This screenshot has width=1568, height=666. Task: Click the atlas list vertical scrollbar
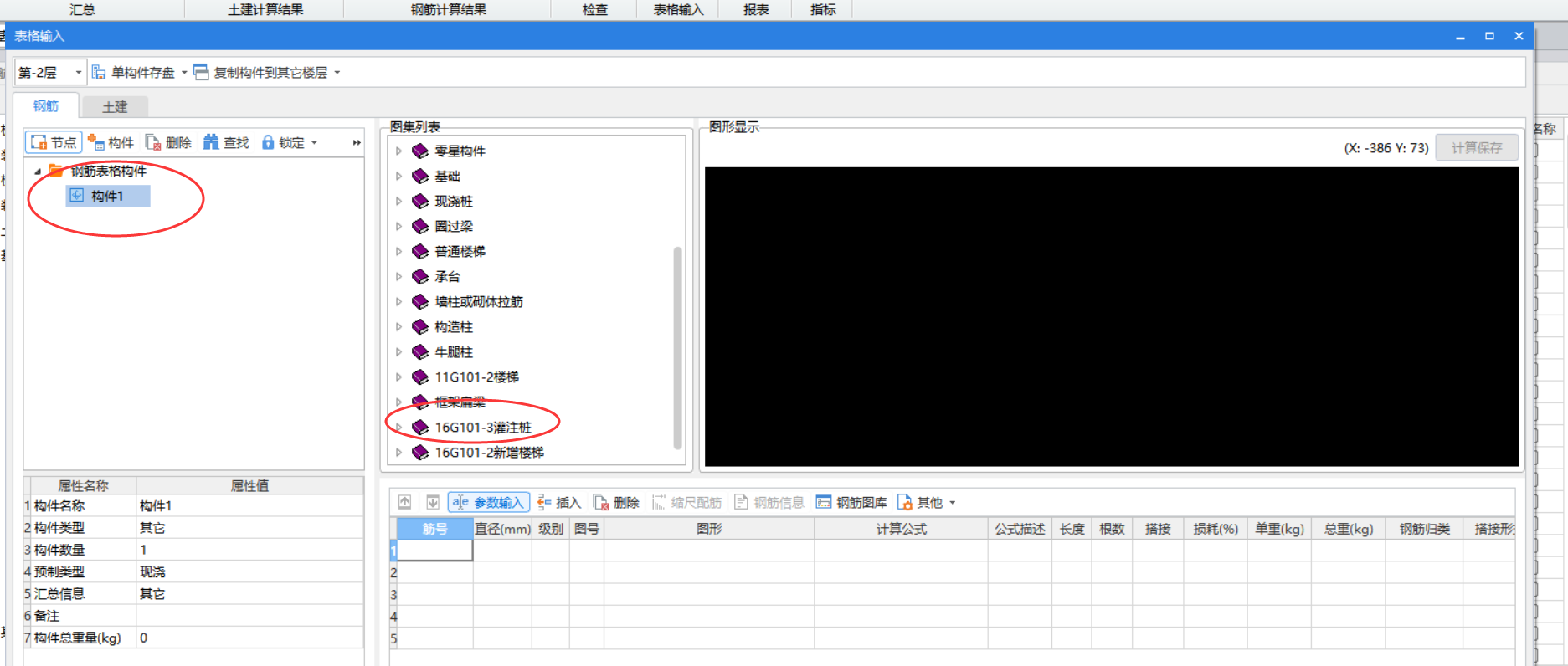tap(677, 347)
